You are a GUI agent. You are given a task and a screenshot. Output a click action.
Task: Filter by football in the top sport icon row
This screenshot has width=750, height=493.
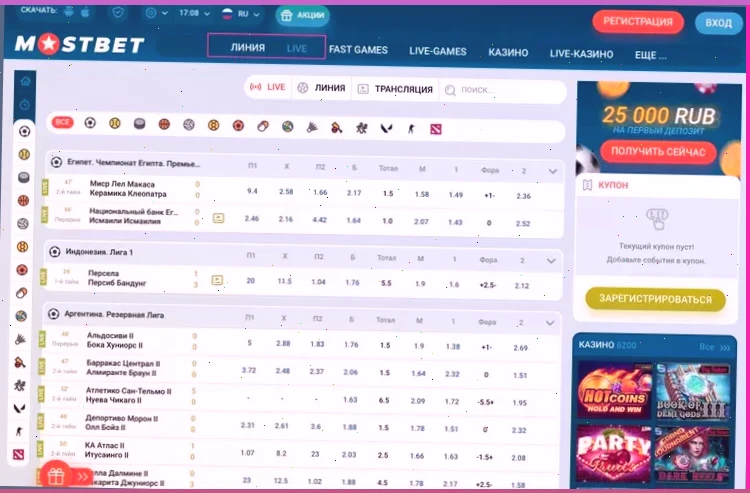(90, 123)
